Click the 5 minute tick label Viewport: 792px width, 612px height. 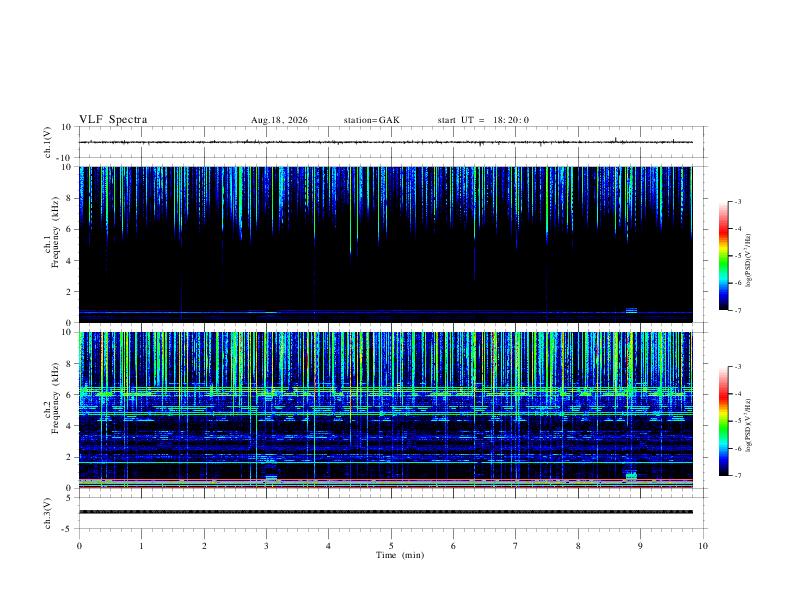[x=391, y=546]
